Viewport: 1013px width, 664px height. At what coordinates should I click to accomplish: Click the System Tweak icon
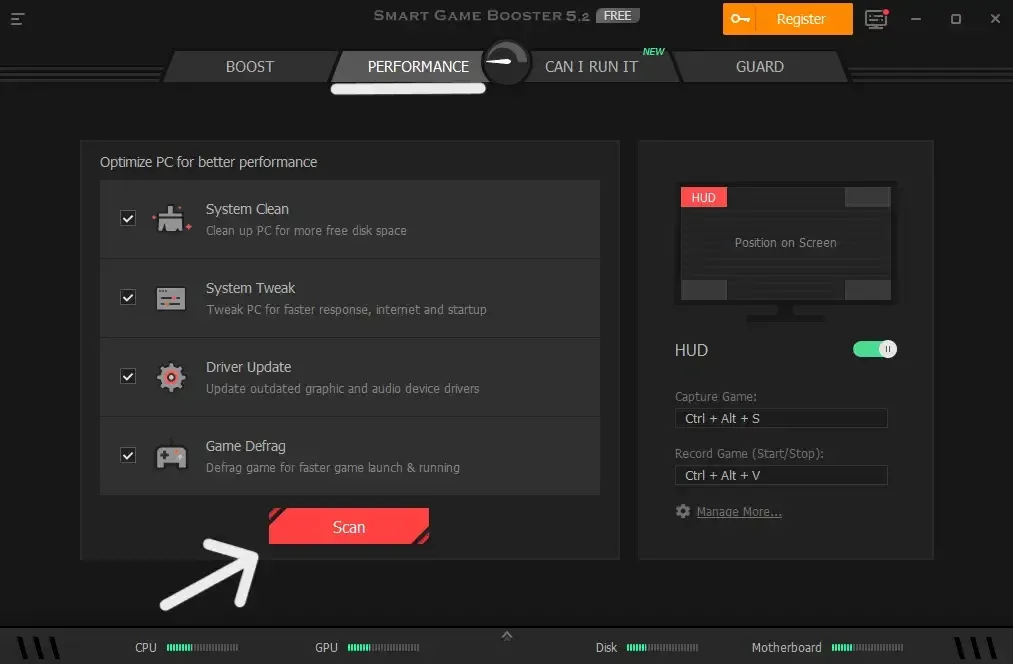point(170,297)
